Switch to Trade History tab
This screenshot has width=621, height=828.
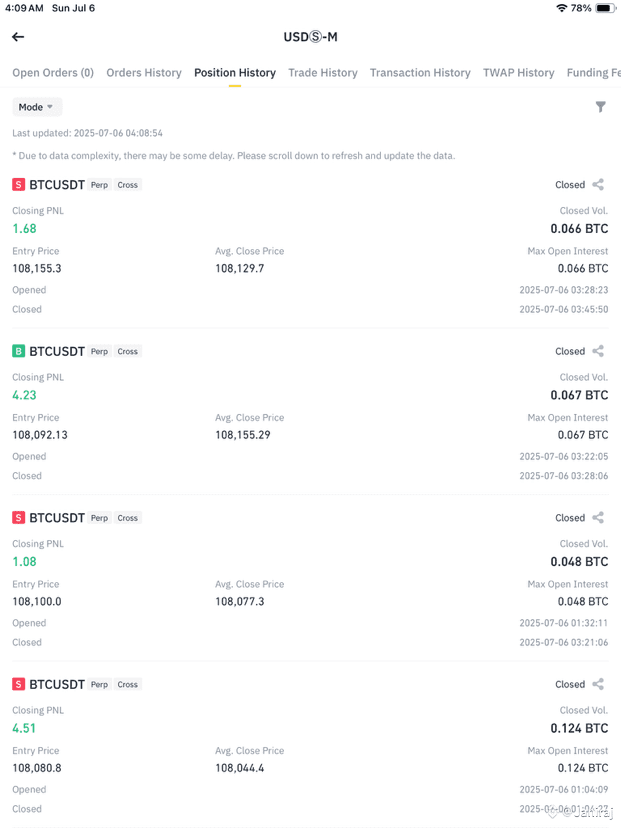pos(323,73)
